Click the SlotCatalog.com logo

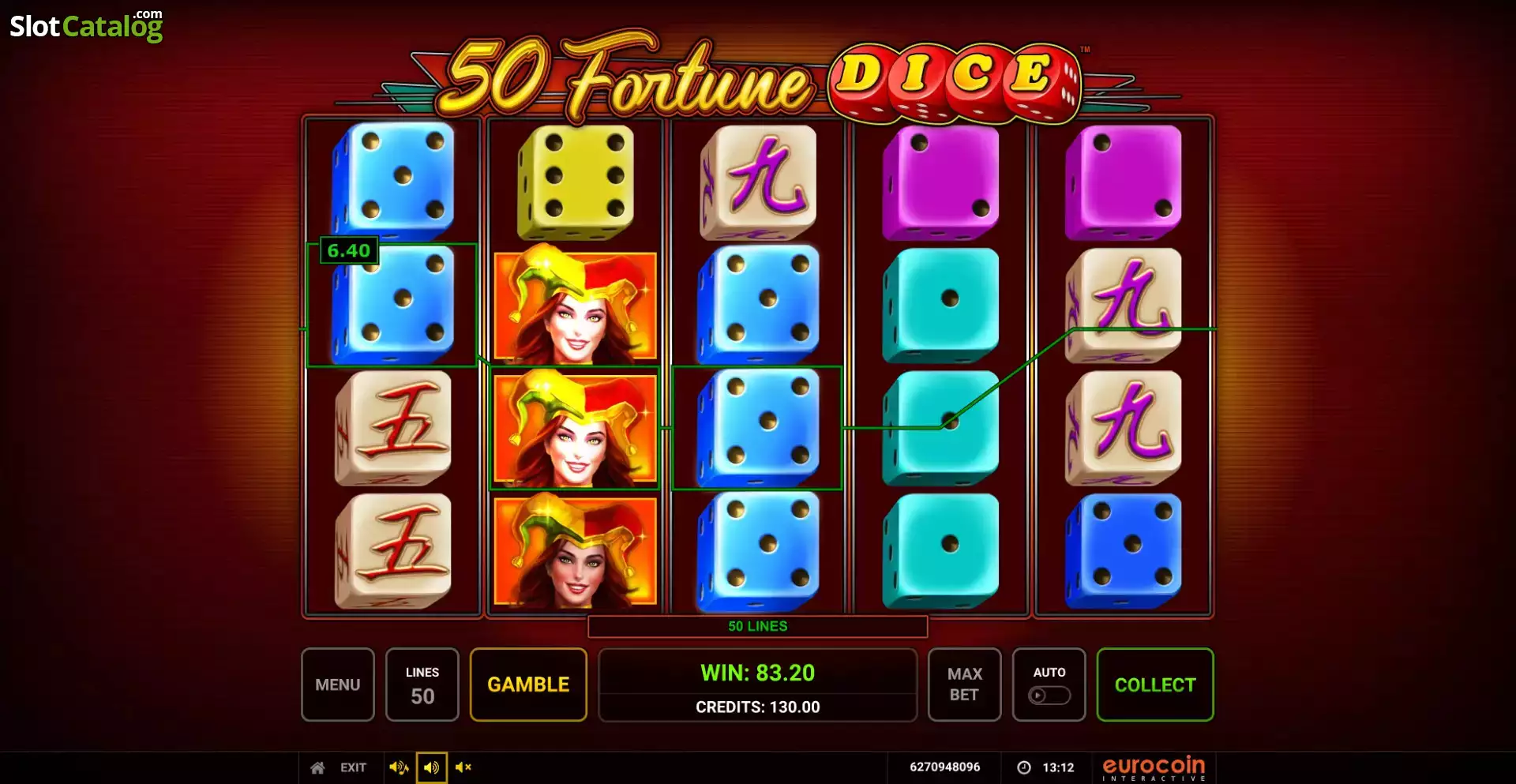click(x=86, y=25)
